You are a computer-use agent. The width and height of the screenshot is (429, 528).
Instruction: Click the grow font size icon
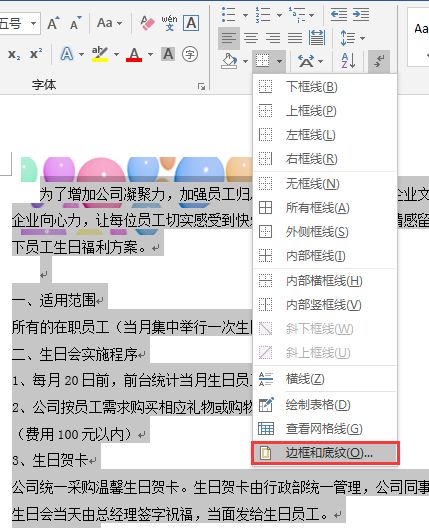pyautogui.click(x=53, y=23)
